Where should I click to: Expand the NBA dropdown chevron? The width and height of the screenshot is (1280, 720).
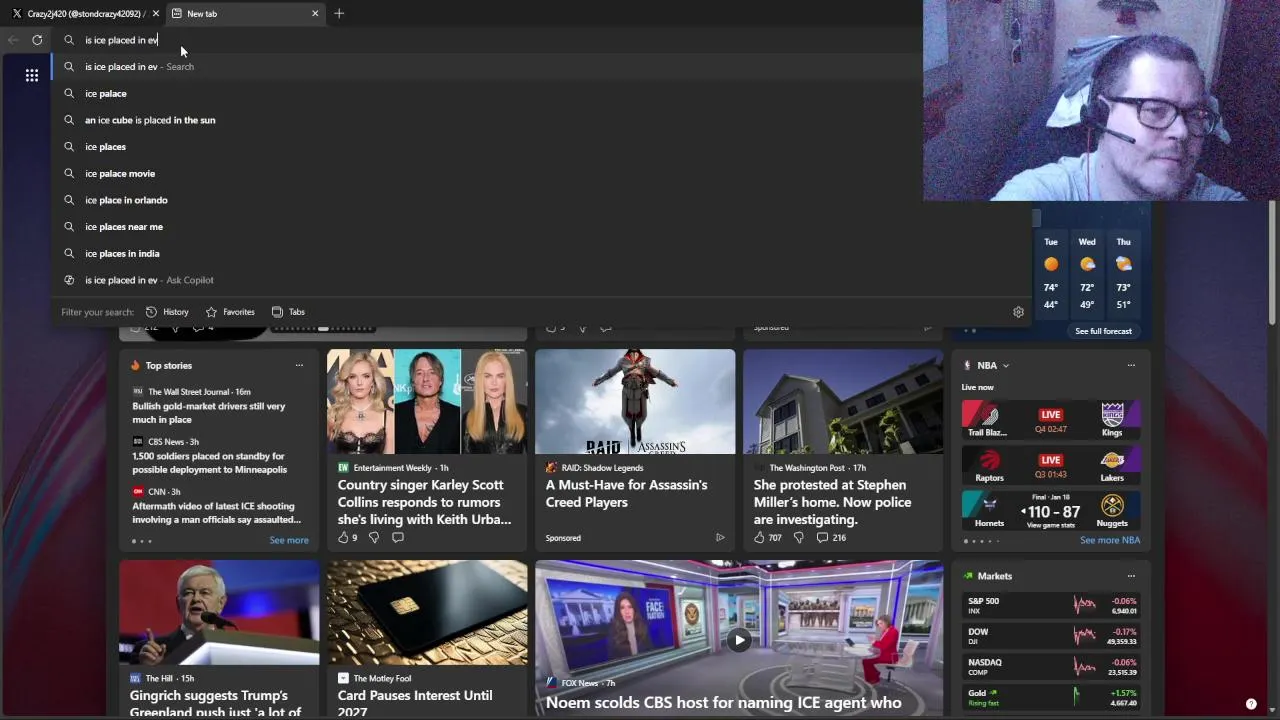(1005, 366)
